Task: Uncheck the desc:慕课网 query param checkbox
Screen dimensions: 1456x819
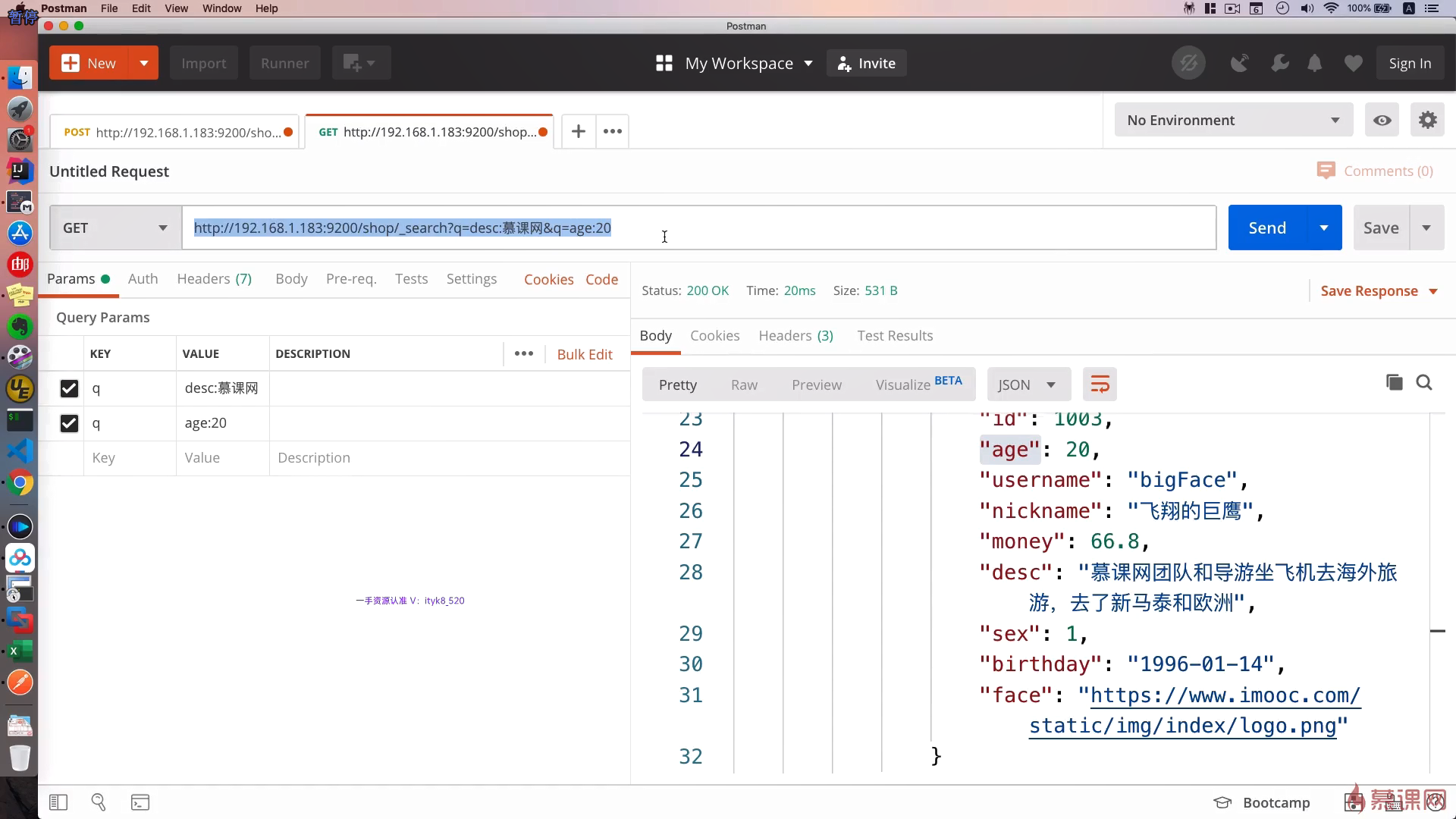Action: coord(69,388)
